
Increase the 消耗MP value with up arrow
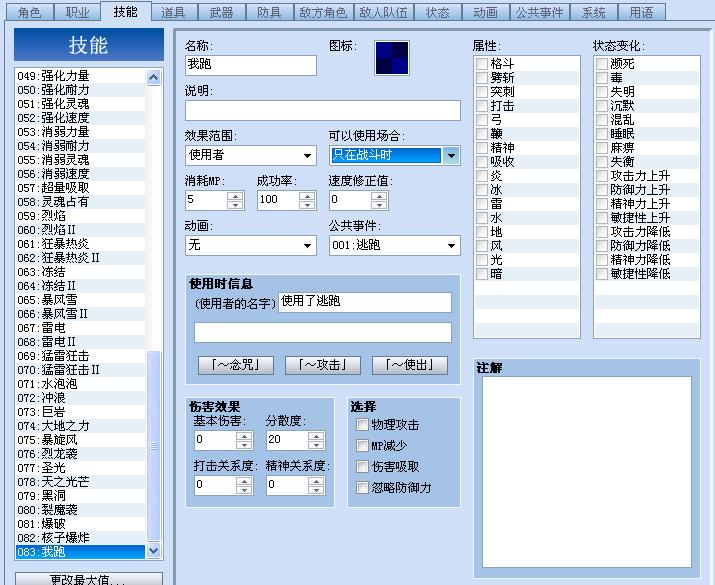235,196
